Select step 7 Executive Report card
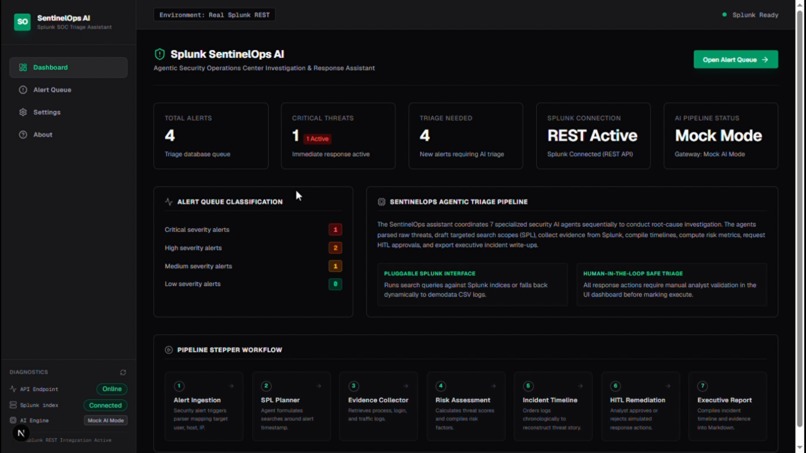This screenshot has width=806, height=453. tap(727, 406)
